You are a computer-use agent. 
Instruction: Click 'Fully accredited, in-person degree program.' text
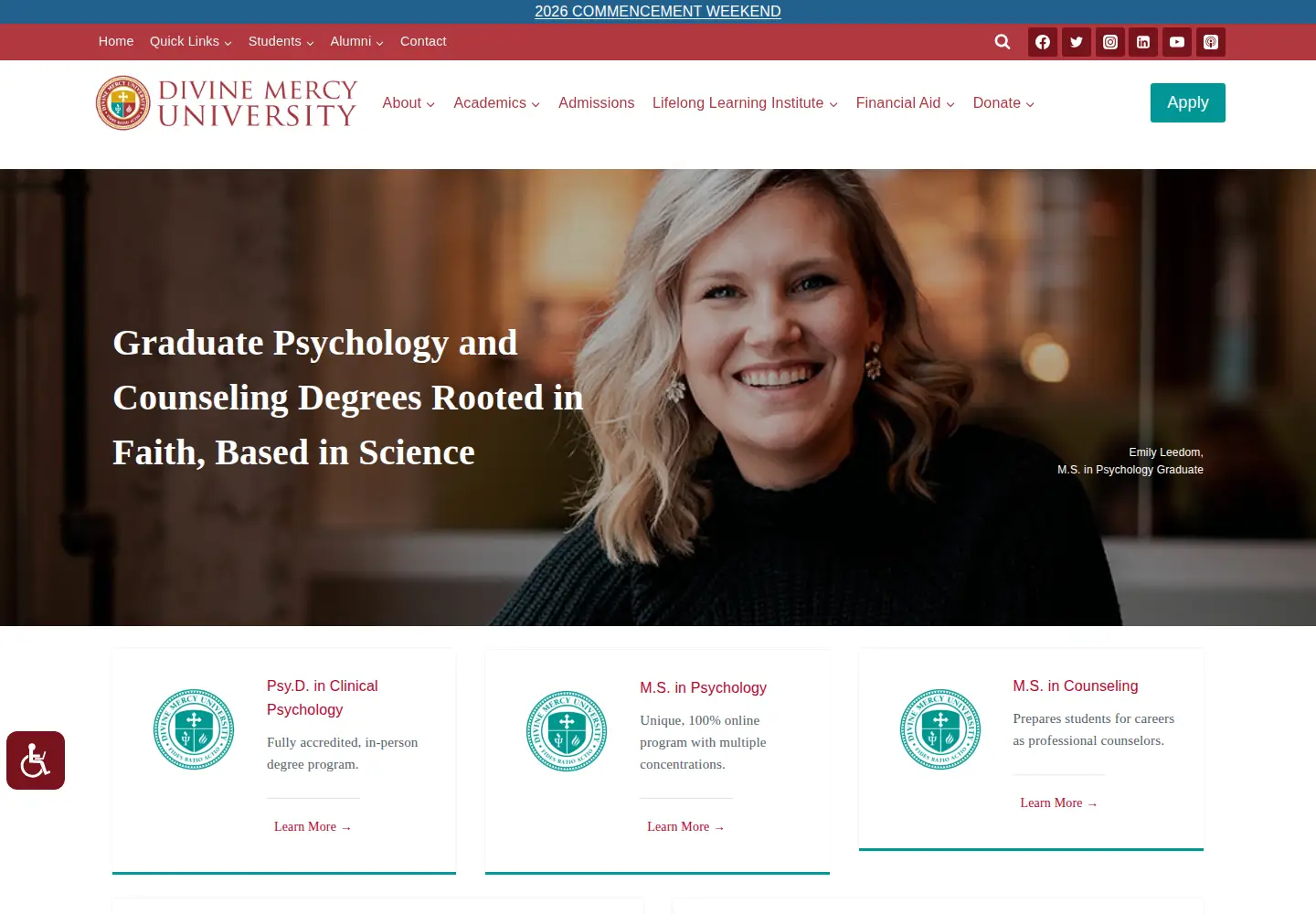(x=343, y=753)
